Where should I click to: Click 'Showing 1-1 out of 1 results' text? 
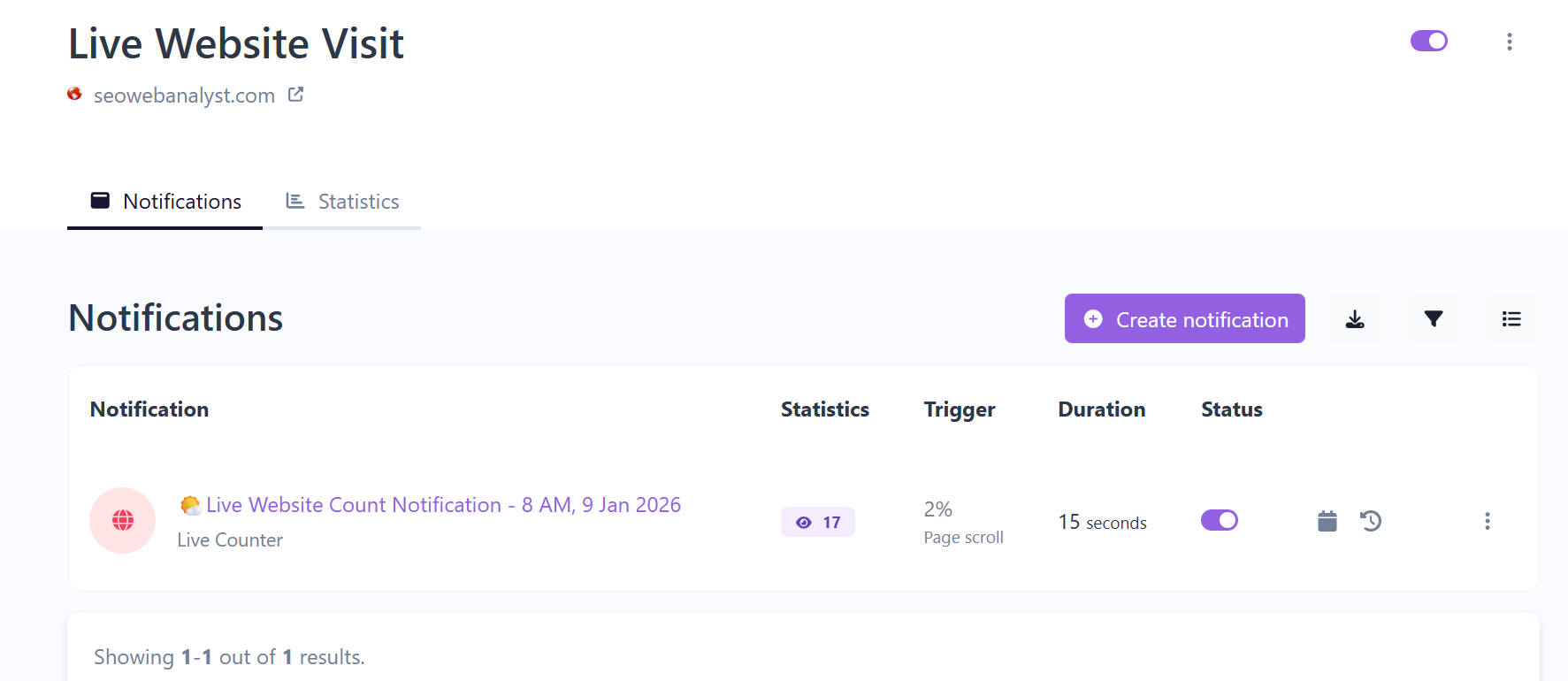click(x=229, y=657)
